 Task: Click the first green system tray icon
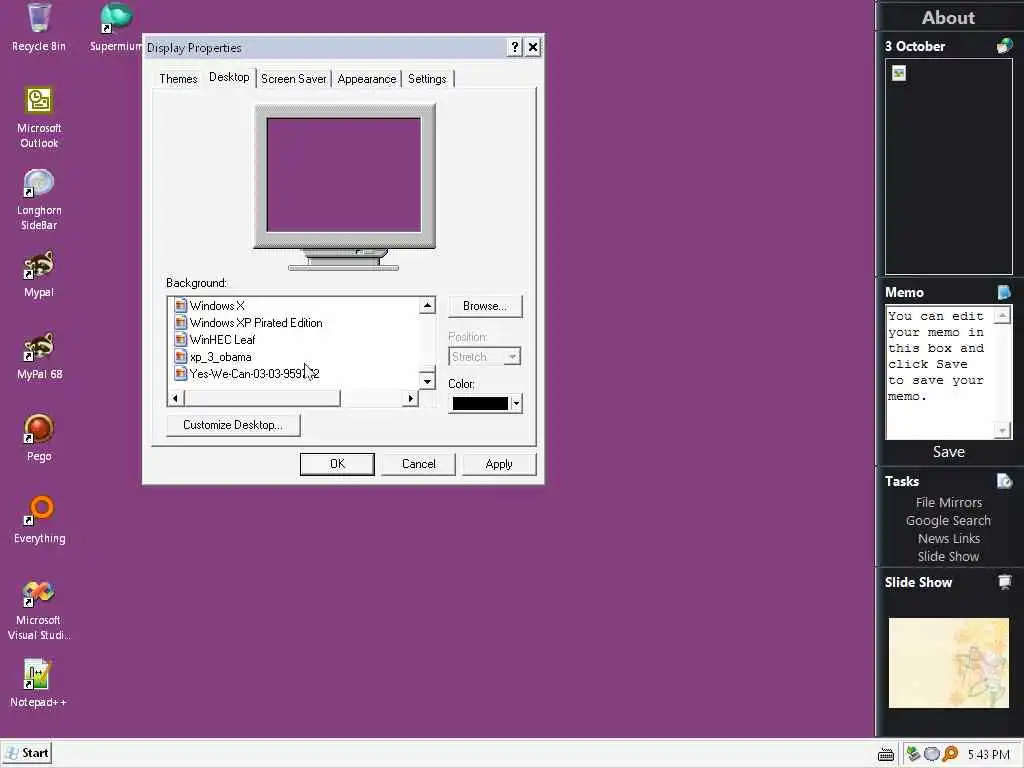(913, 754)
